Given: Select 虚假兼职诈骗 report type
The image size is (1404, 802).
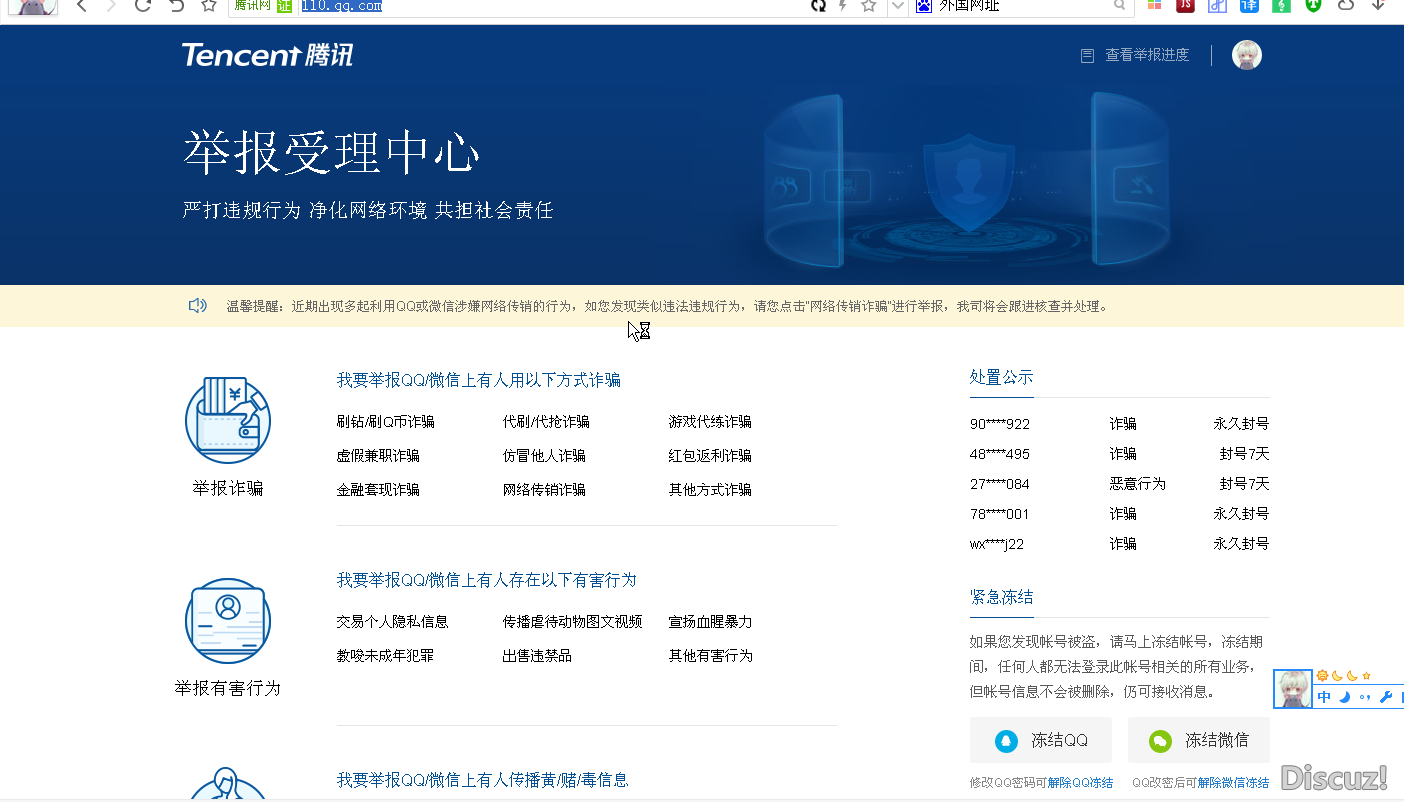Looking at the screenshot, I should point(378,456).
